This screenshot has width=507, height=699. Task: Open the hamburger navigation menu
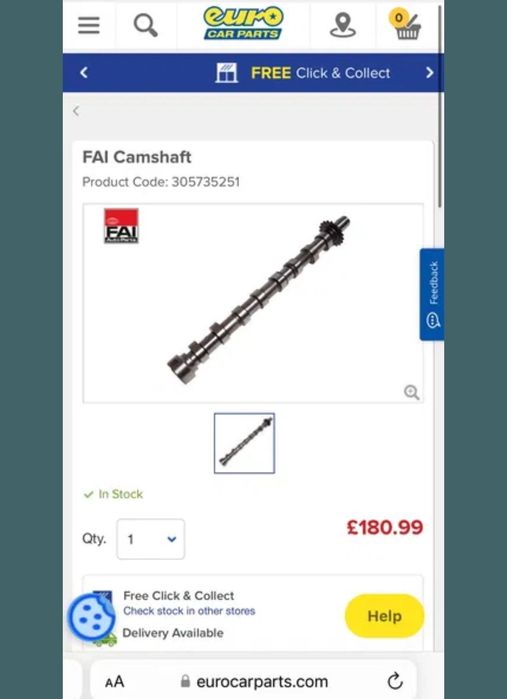[89, 25]
